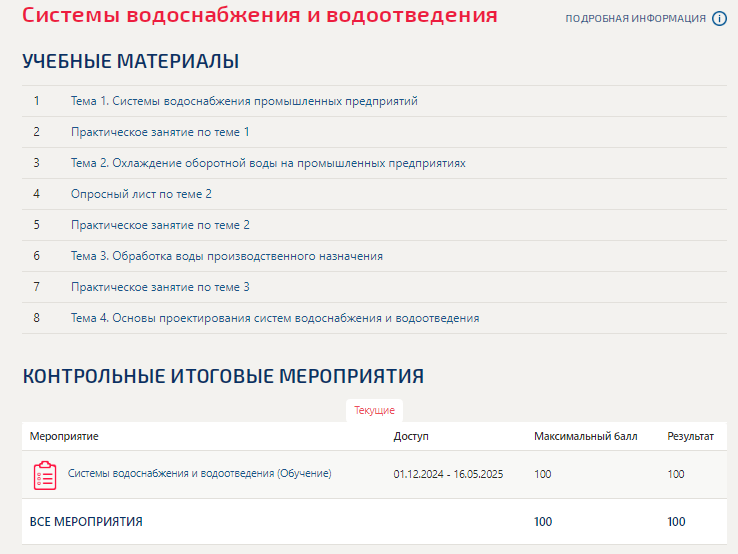Viewport: 738px width, 554px height.
Task: Click the Мероприятие column header
Action: click(64, 437)
